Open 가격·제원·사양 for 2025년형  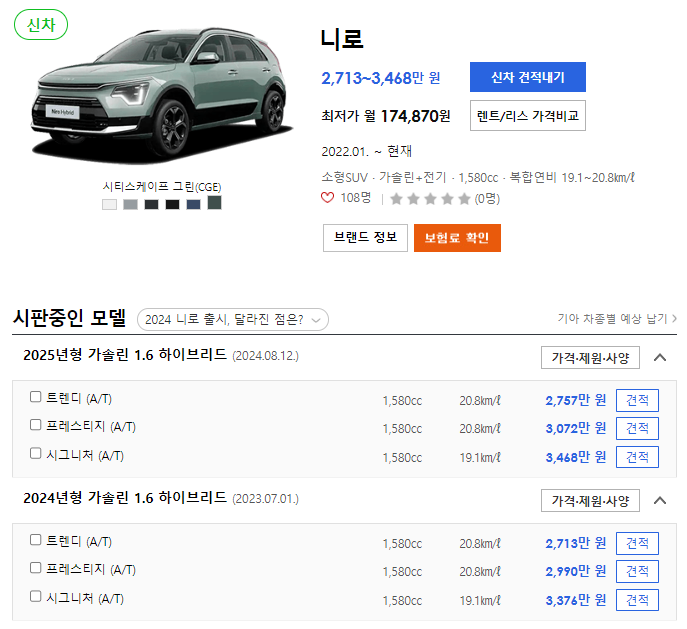tap(590, 357)
